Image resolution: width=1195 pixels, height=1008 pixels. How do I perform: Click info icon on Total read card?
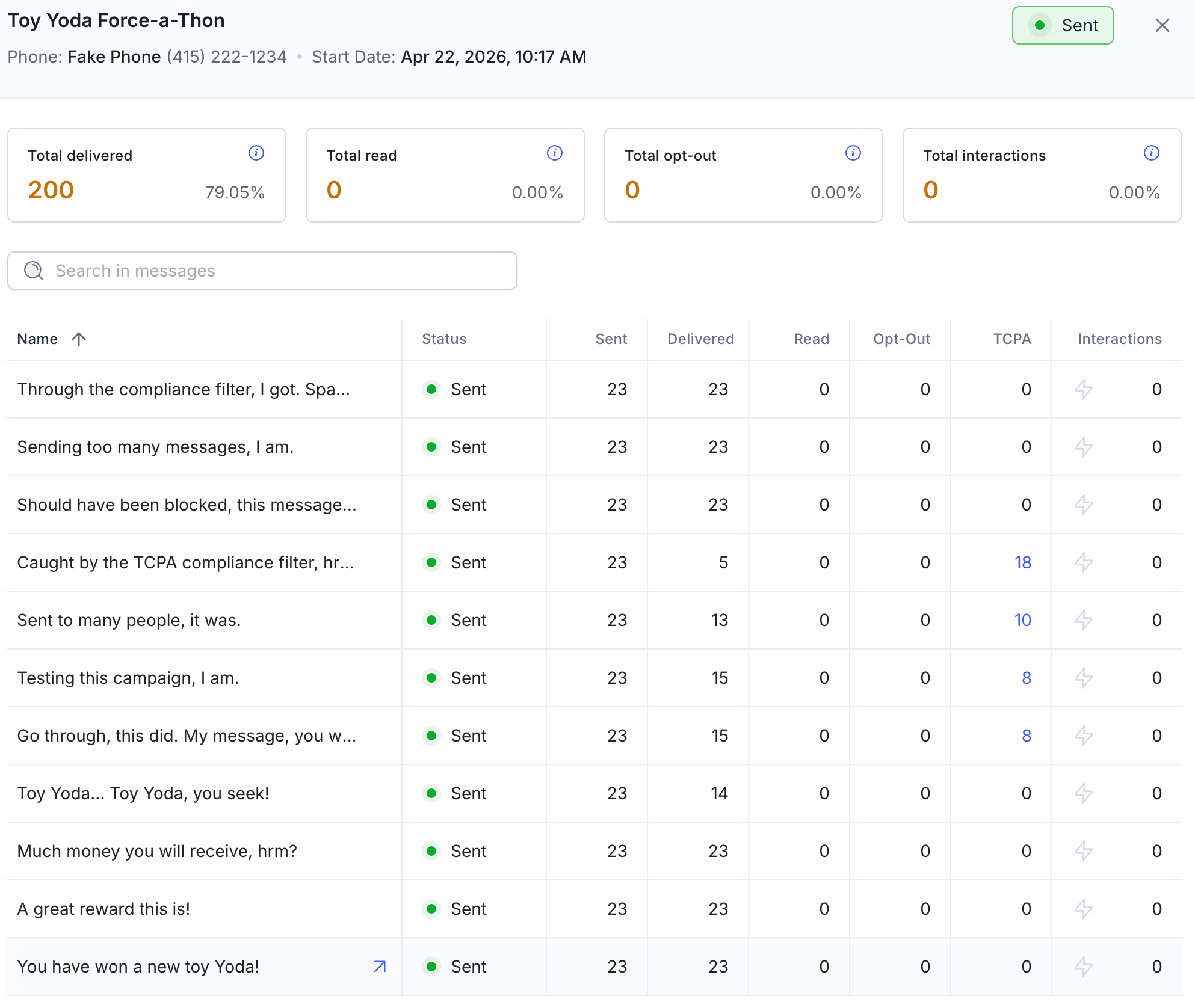555,153
